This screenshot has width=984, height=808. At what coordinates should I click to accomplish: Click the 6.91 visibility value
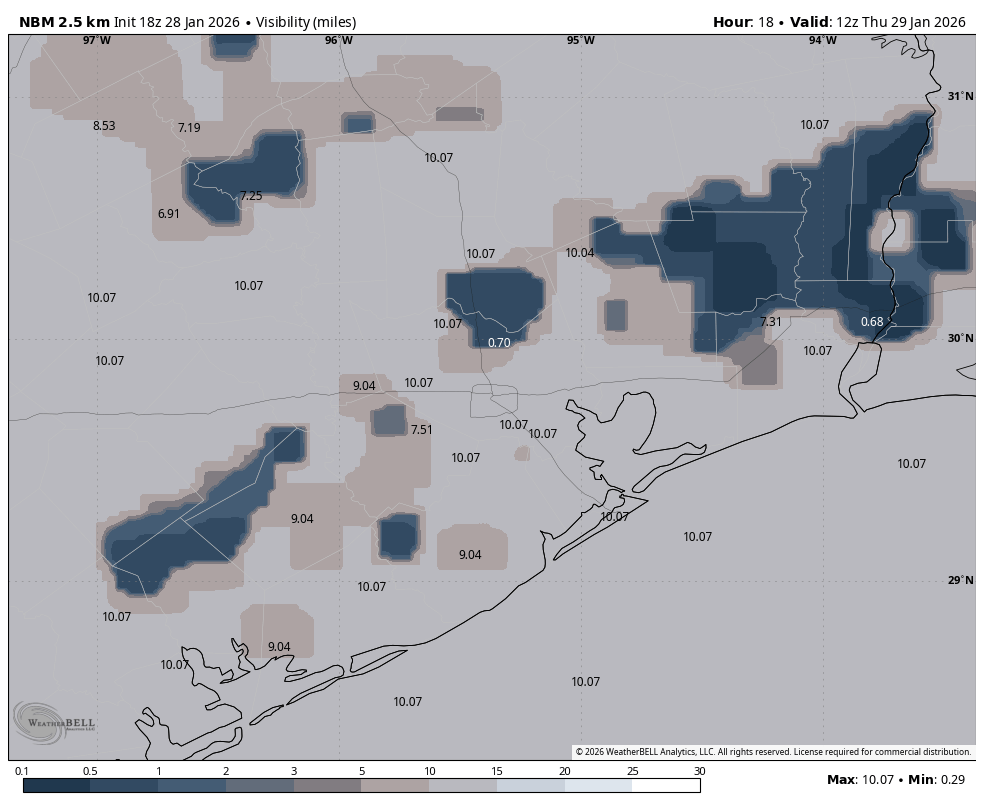(x=169, y=214)
